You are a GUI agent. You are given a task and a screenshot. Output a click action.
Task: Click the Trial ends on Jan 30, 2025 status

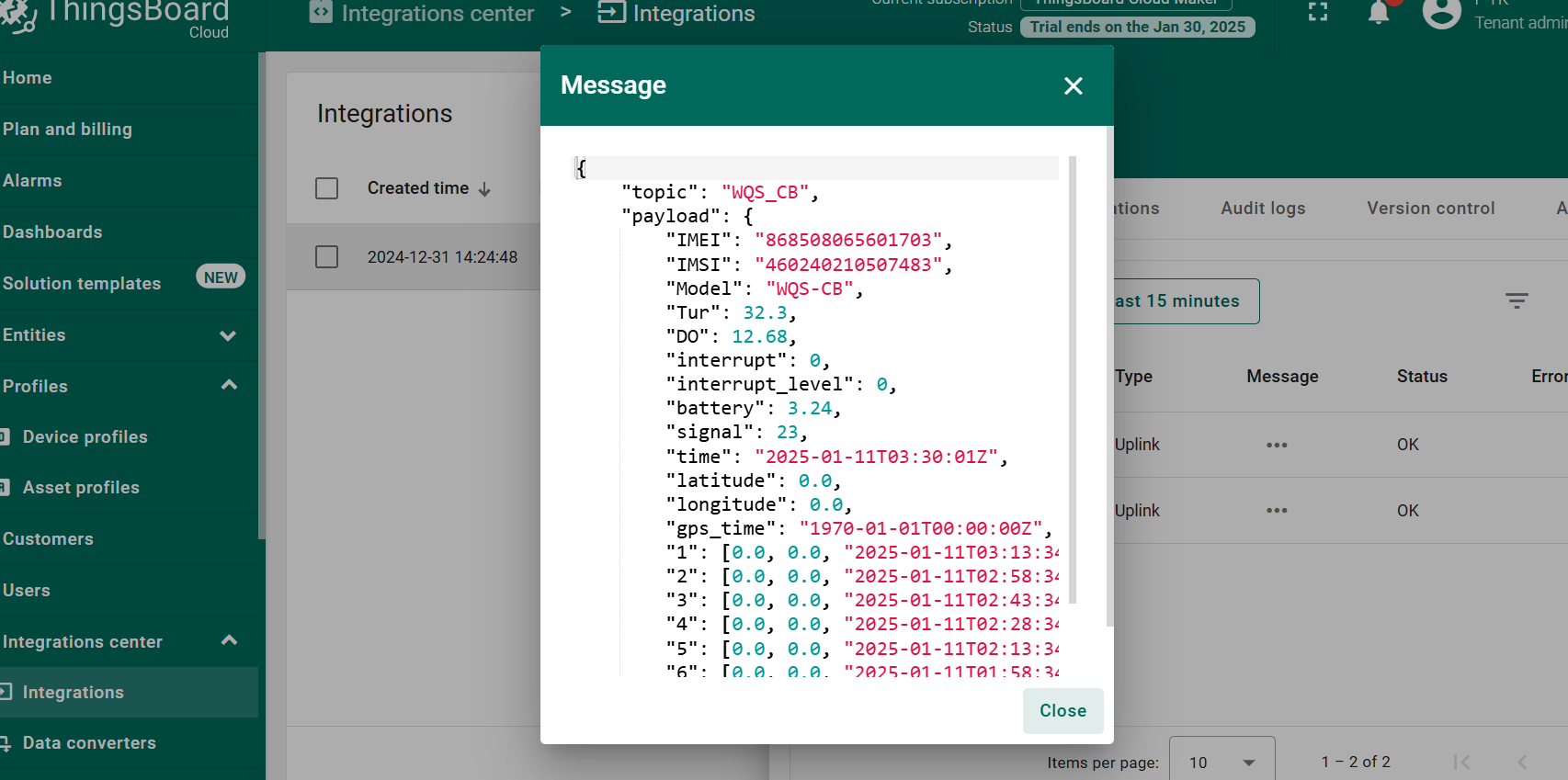tap(1138, 27)
